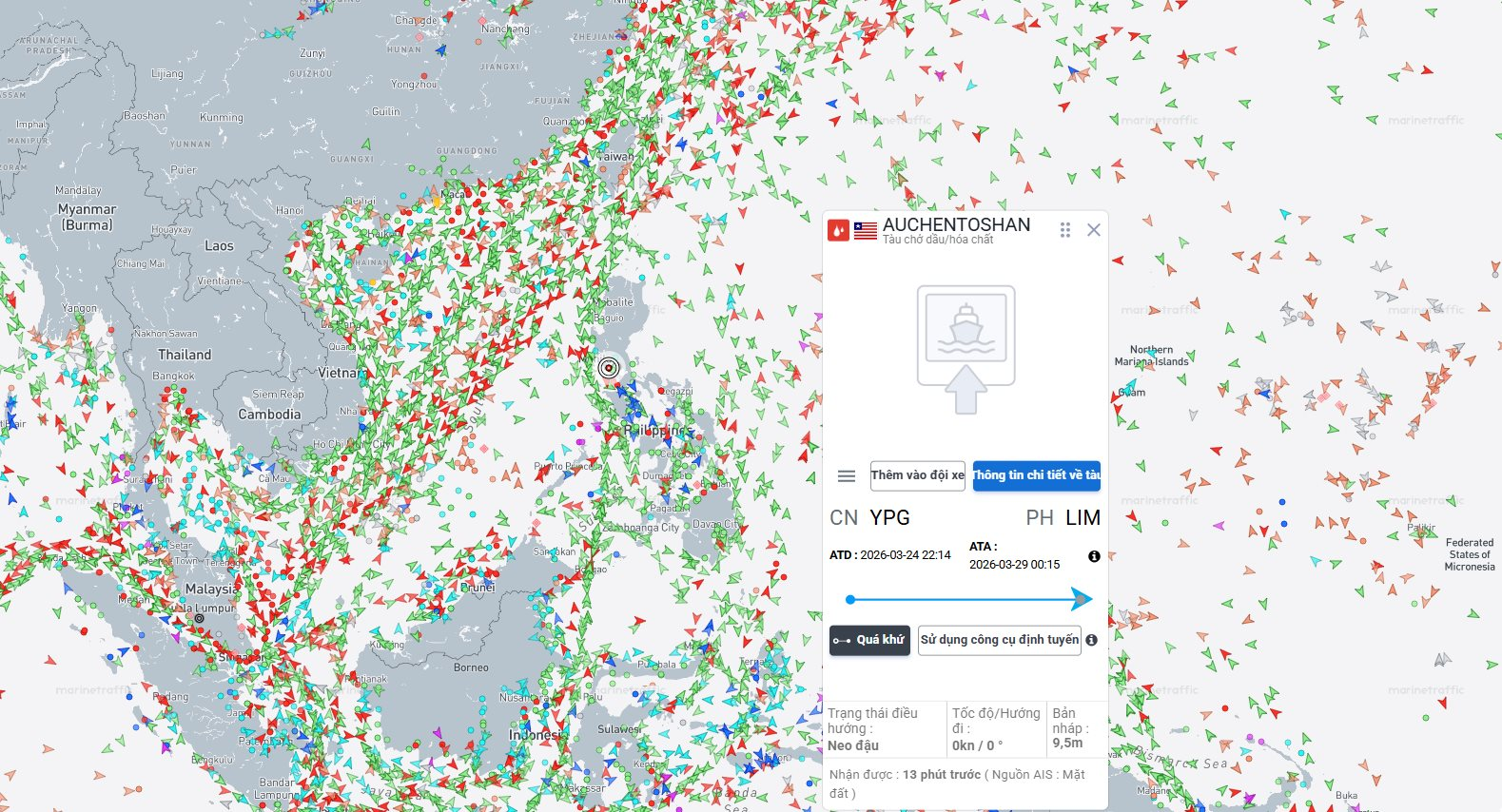Click the info icon beside ATA time
Screen dimensions: 1502x812
[x=1094, y=556]
